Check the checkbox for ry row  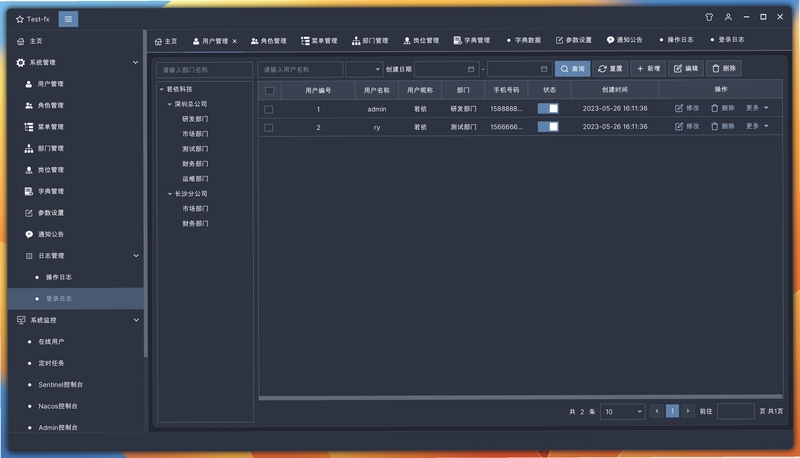point(268,128)
